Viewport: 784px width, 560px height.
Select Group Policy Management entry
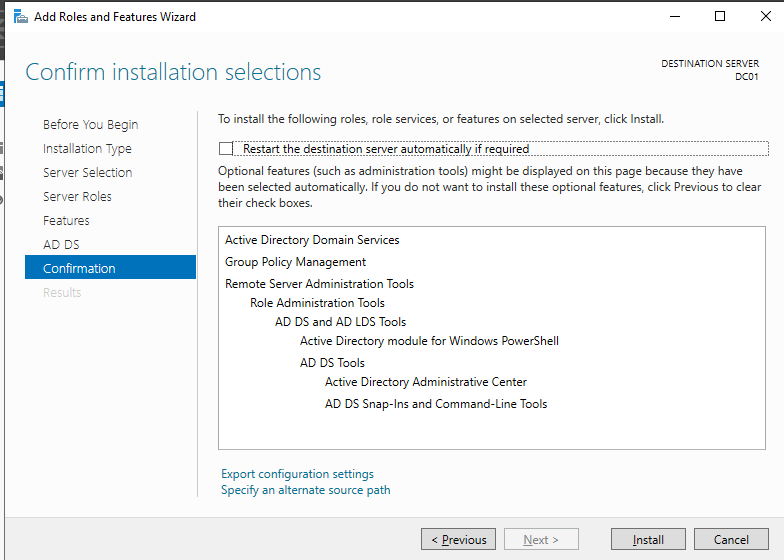tap(296, 262)
